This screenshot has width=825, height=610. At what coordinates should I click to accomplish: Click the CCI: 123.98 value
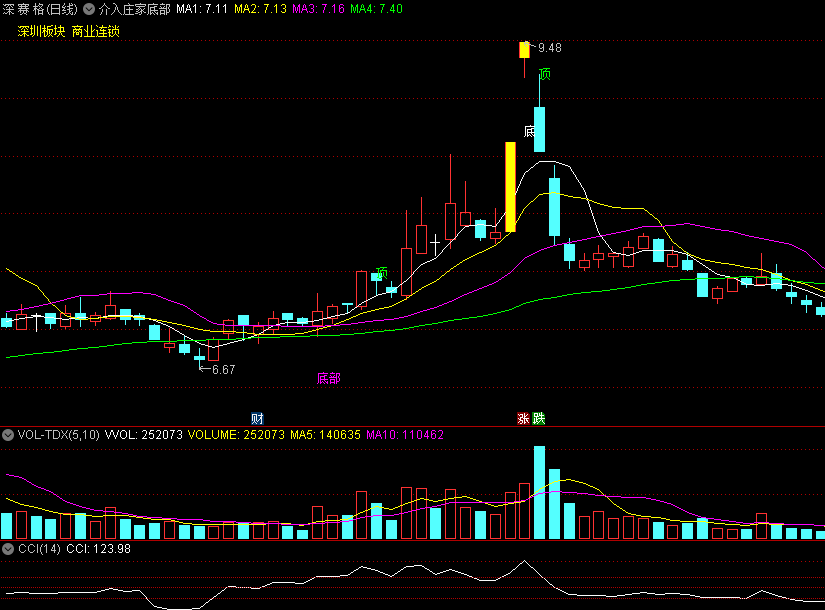pos(98,549)
